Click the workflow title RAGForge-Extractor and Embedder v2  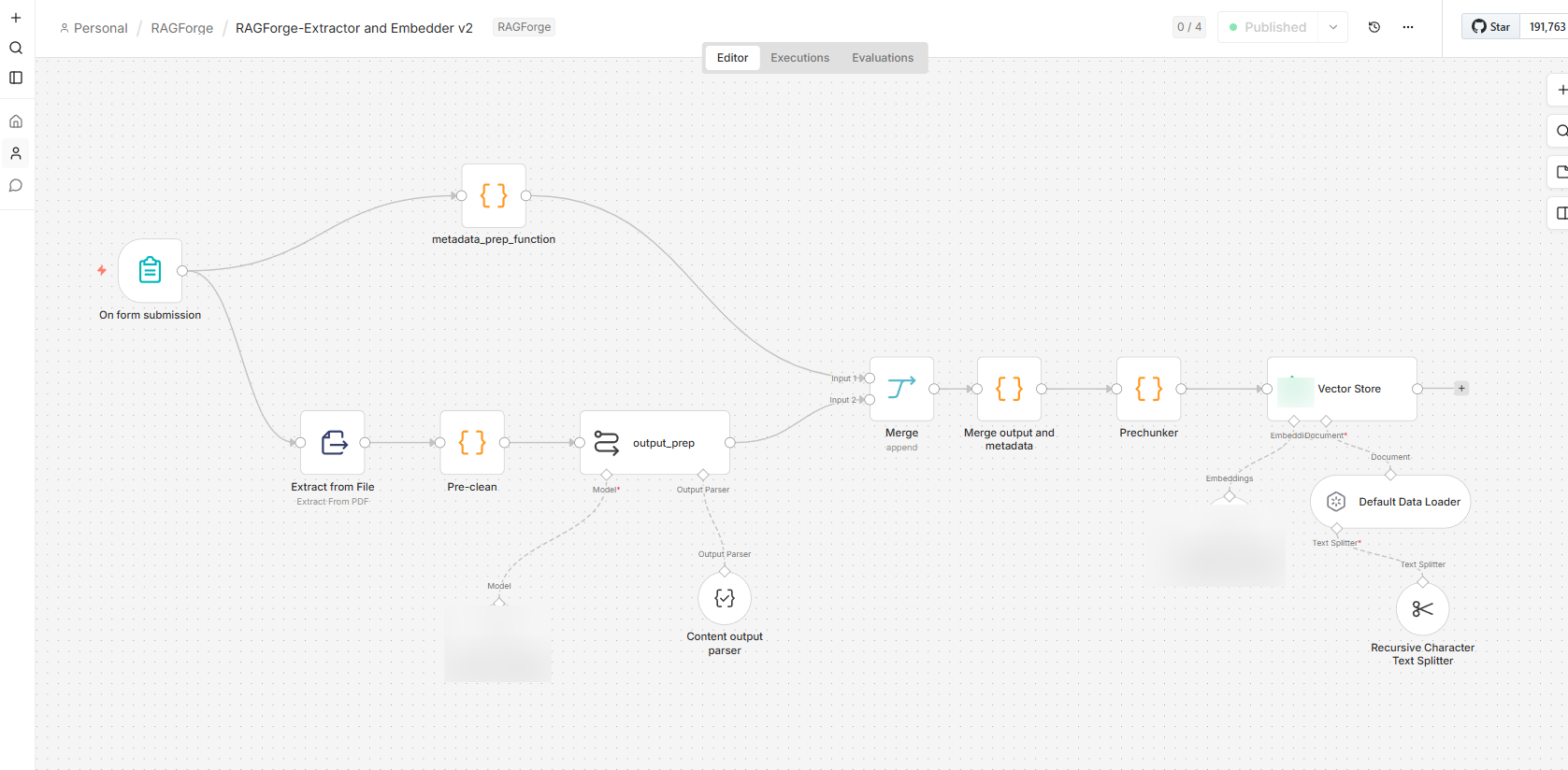(354, 28)
